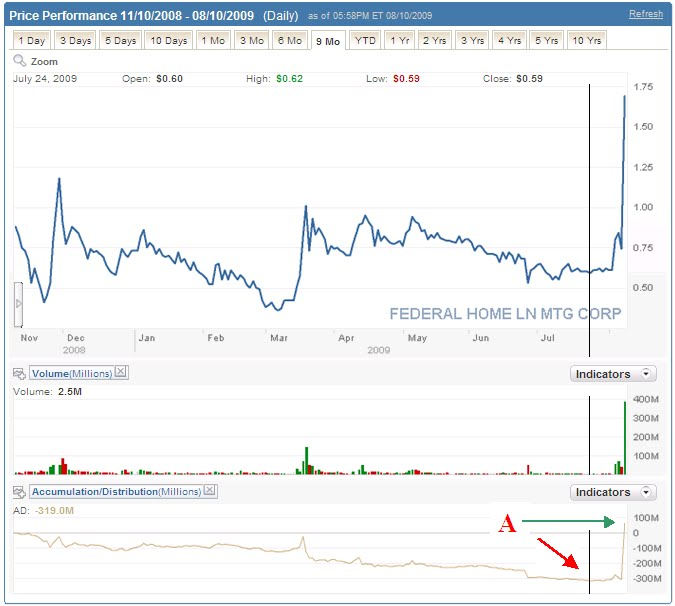Screen dimensions: 675x606
Task: Expand the chart's left side handle
Action: pos(18,304)
